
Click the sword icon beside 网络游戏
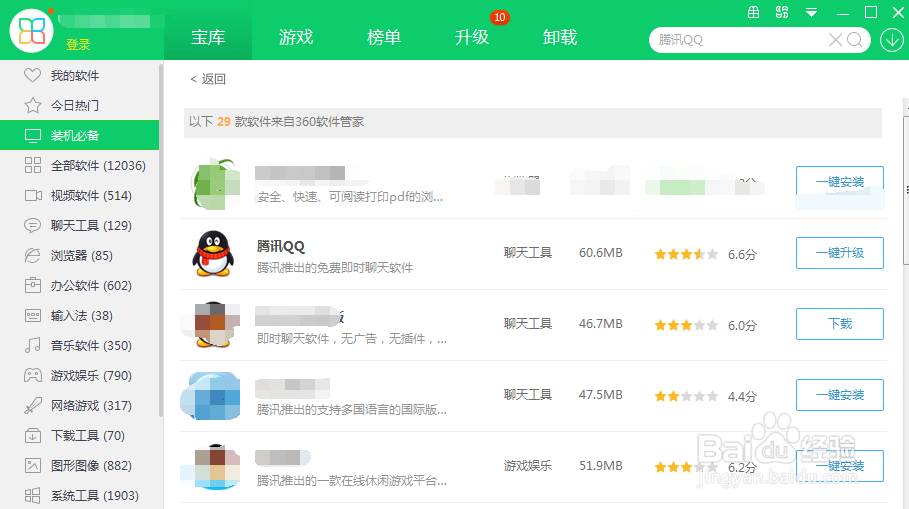[33, 406]
